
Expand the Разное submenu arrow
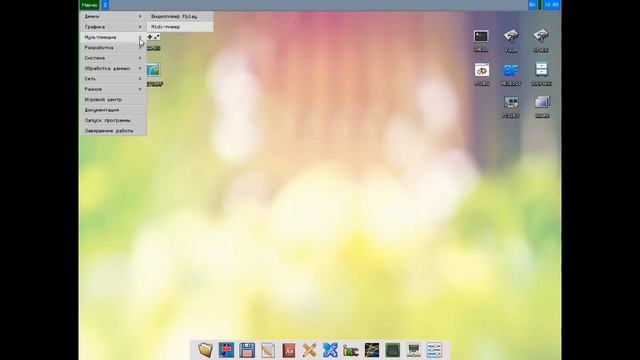pyautogui.click(x=140, y=89)
